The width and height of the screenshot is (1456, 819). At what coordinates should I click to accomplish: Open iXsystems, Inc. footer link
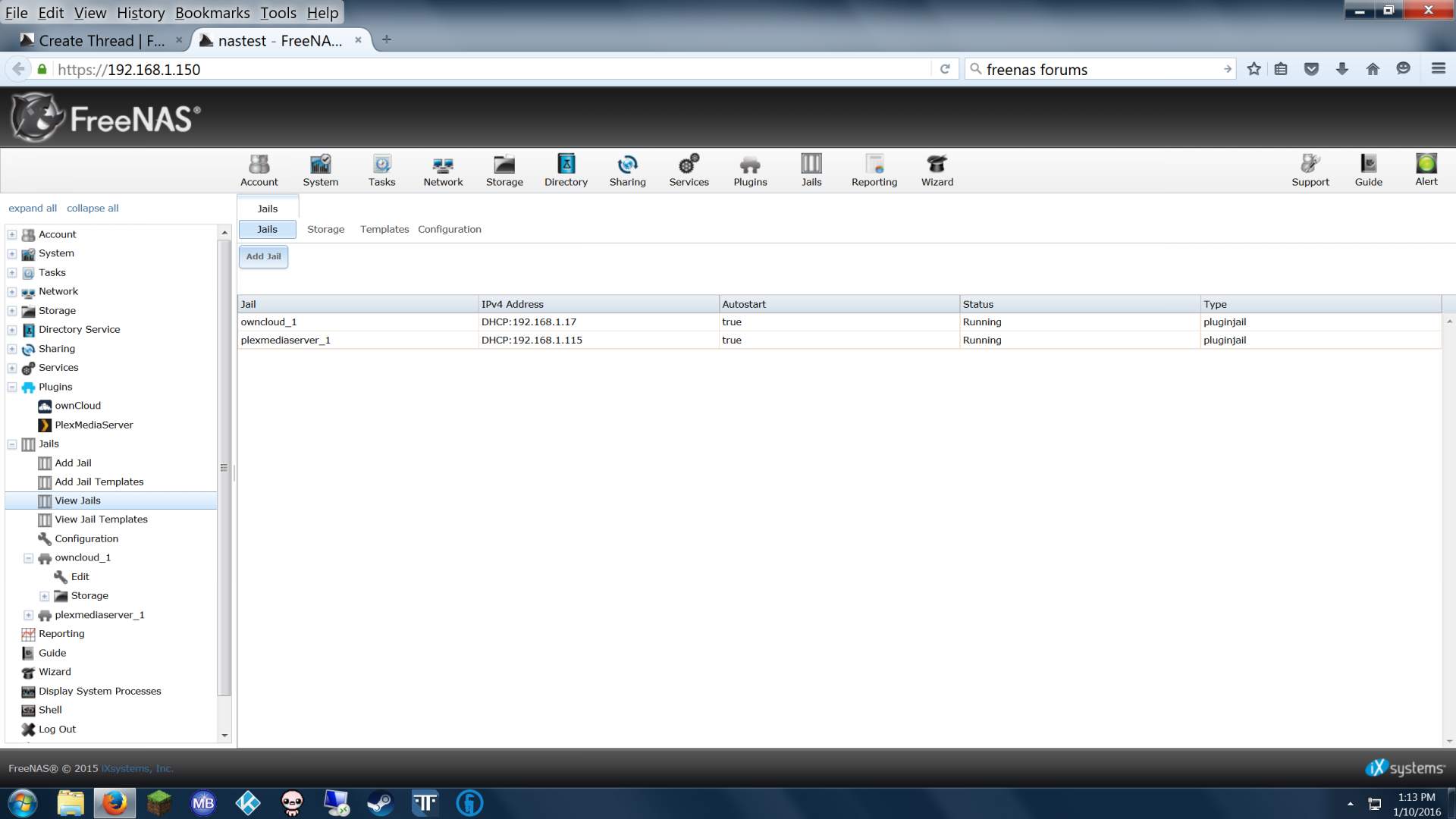click(137, 768)
